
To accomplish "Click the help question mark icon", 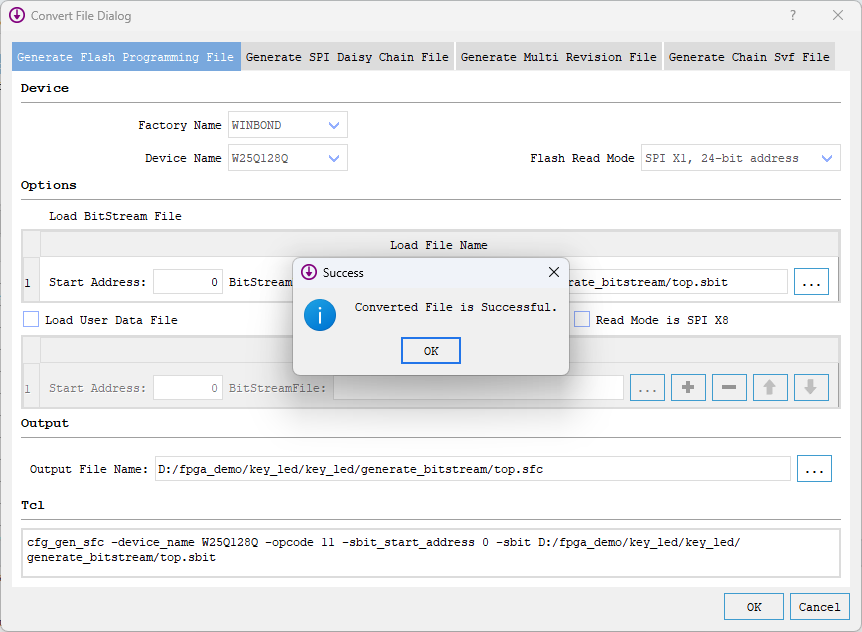I will [x=792, y=15].
